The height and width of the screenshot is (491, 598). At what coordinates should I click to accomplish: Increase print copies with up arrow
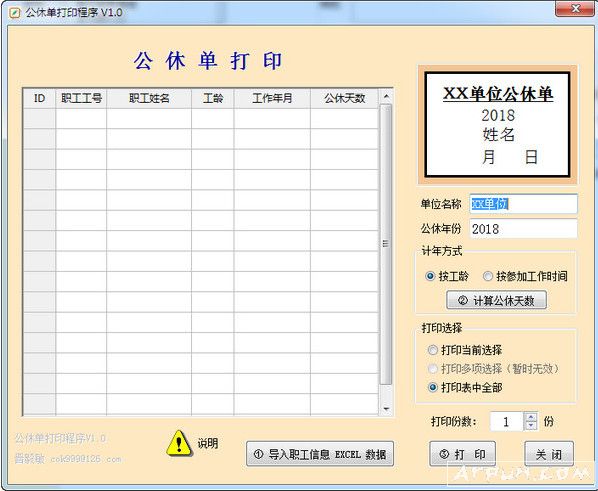point(531,417)
